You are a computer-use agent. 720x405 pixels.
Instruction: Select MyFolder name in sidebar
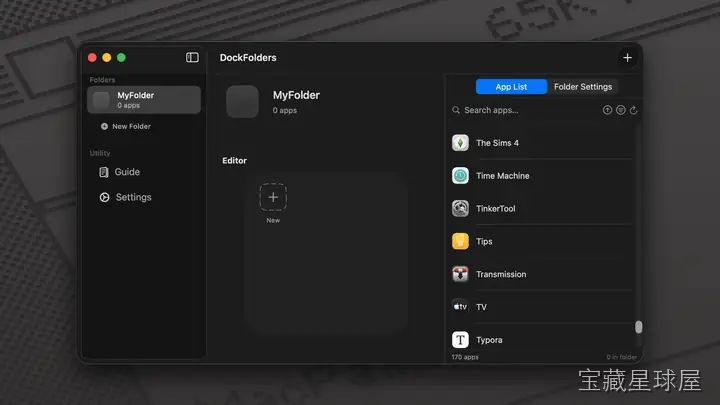[x=135, y=95]
